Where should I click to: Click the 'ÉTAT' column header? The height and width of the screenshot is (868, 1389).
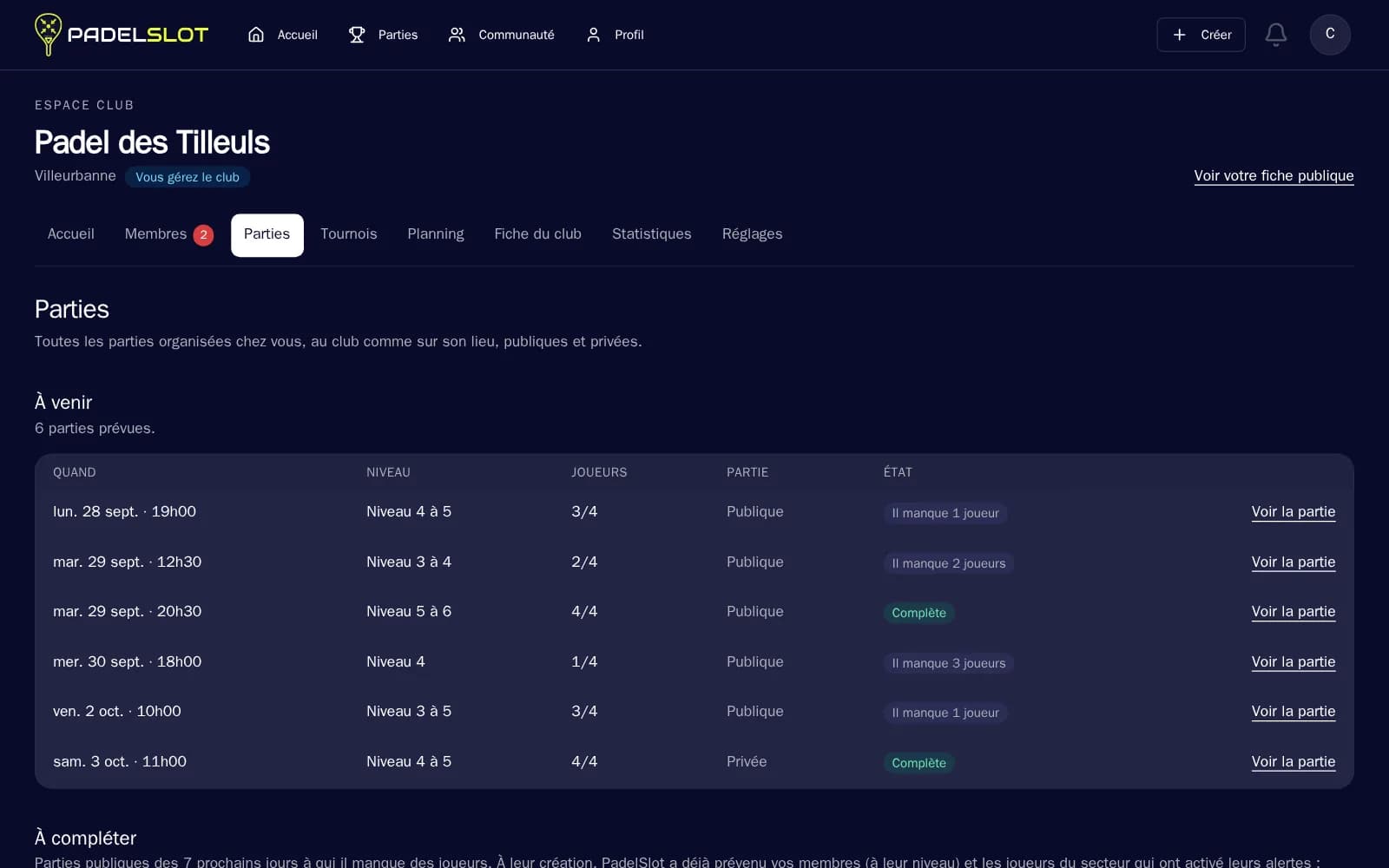click(x=898, y=472)
